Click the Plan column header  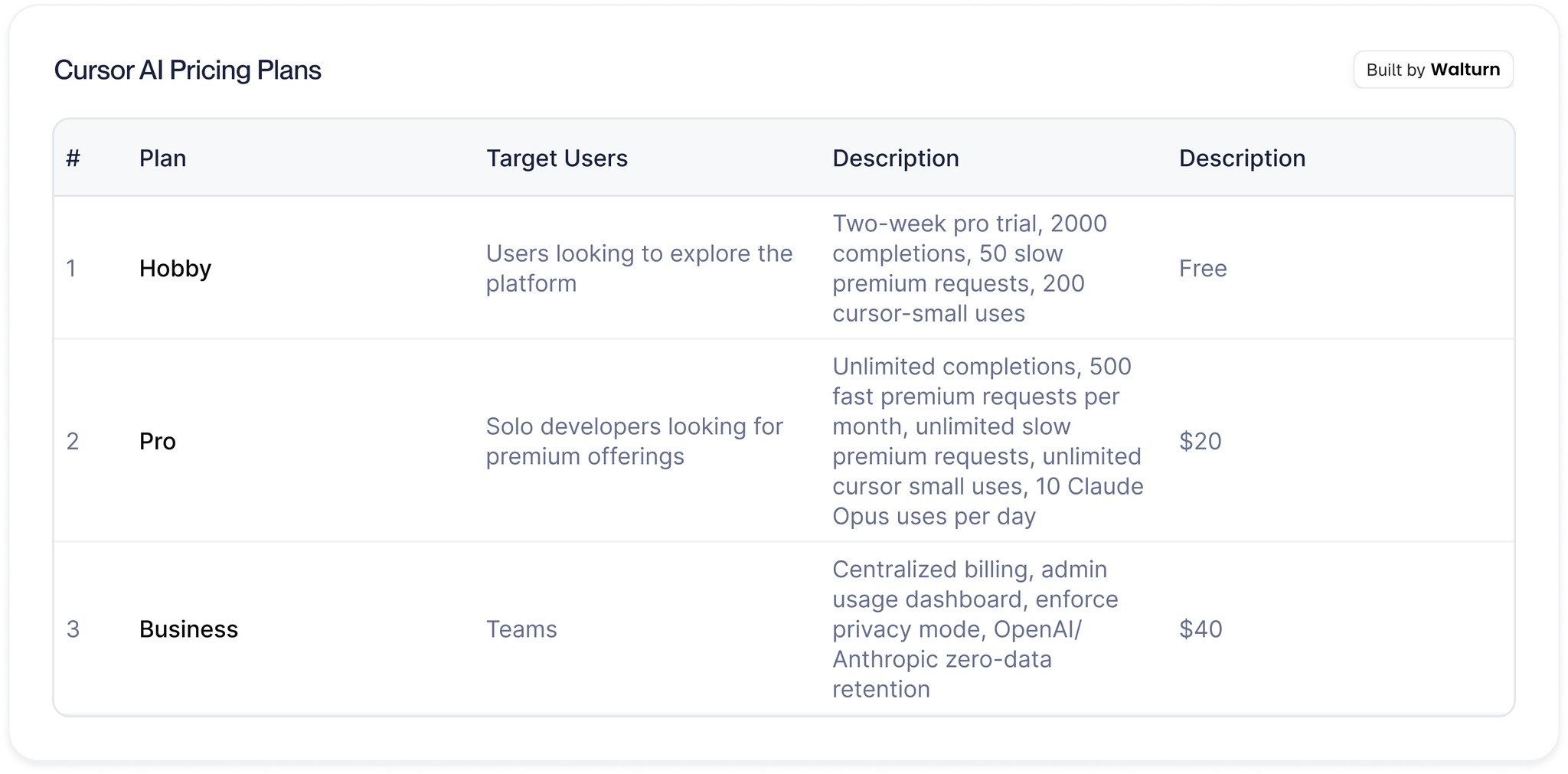coord(162,158)
